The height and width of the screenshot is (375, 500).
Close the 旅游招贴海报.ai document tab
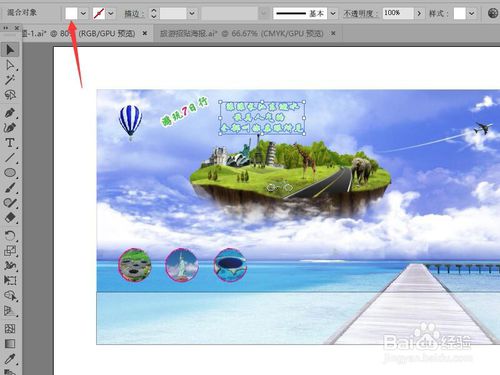[x=333, y=33]
